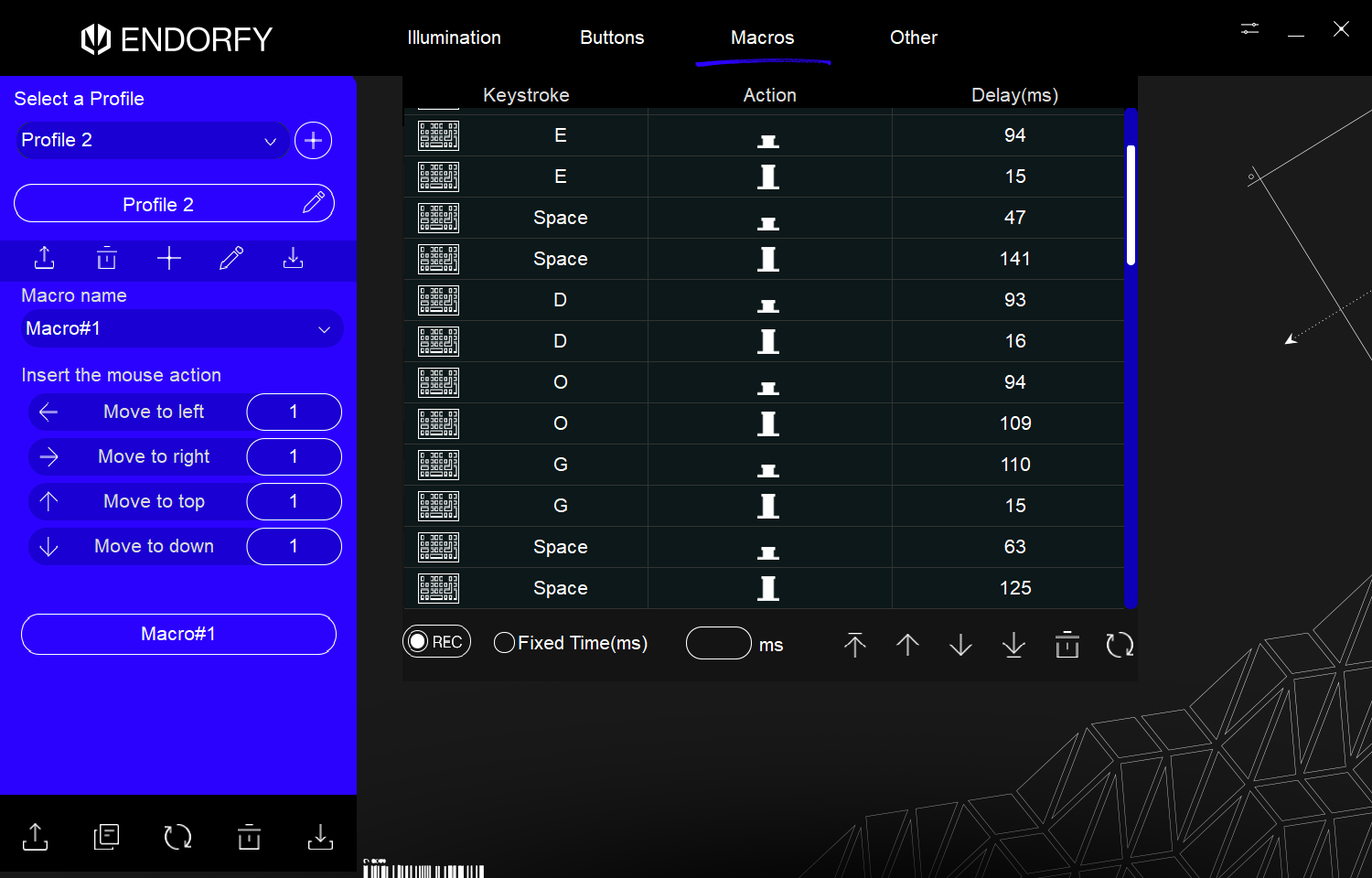Start recording with the REC button
This screenshot has height=878, width=1372.
click(437, 642)
